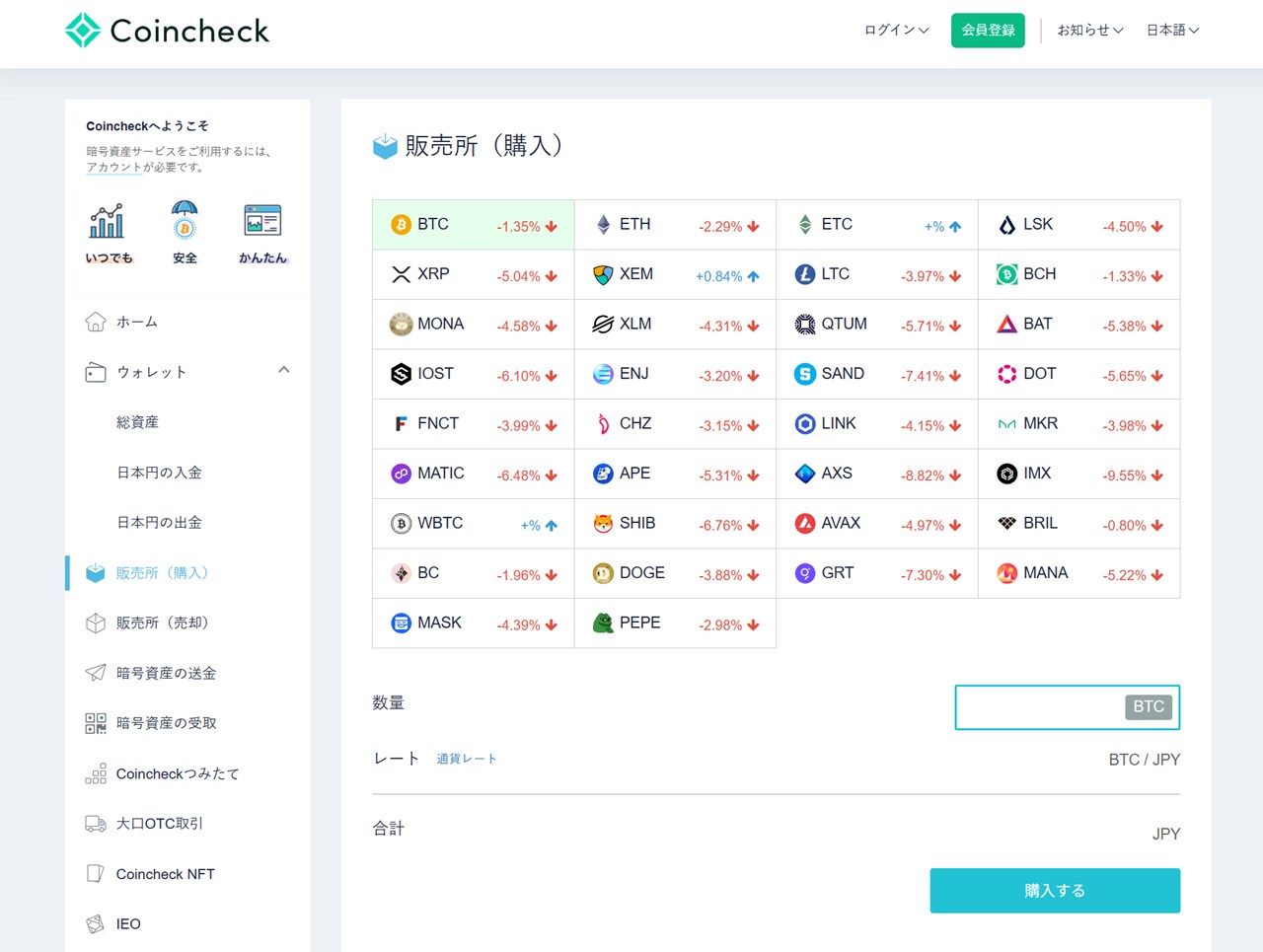Select the MKR cell
Screen dimensions: 1263x952
tap(1079, 424)
